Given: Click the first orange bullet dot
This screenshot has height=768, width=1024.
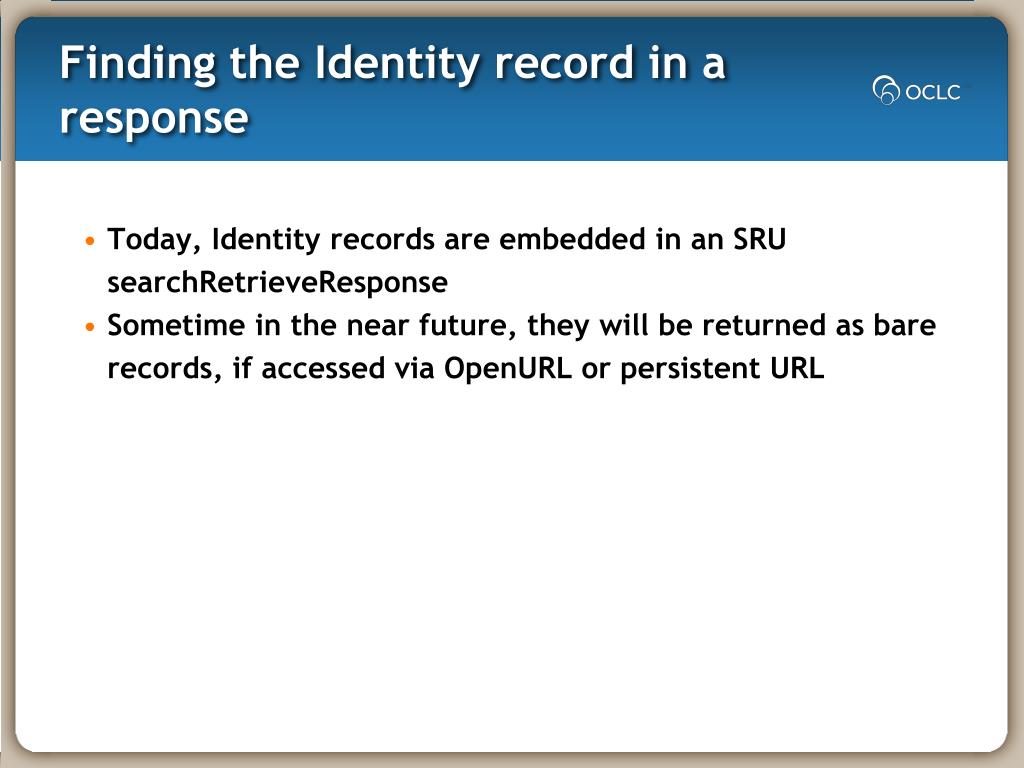Looking at the screenshot, I should pyautogui.click(x=90, y=240).
